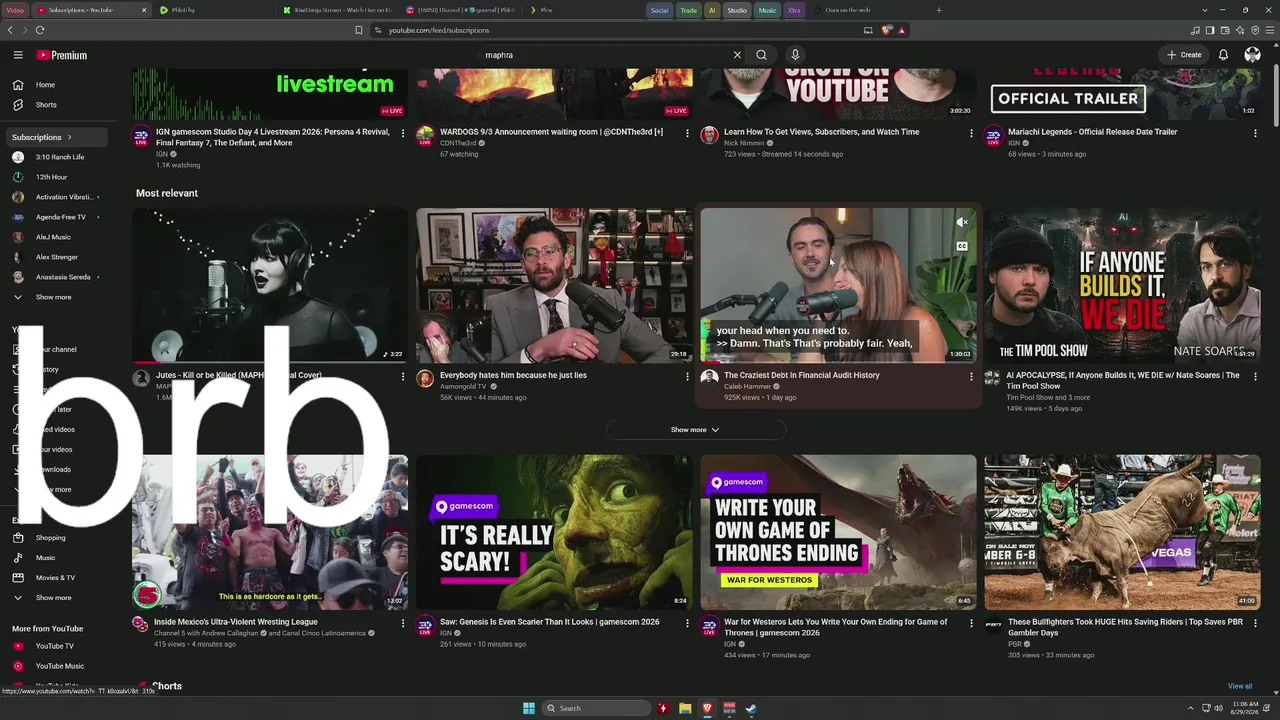
Task: Open a new browser tab
Action: point(939,10)
